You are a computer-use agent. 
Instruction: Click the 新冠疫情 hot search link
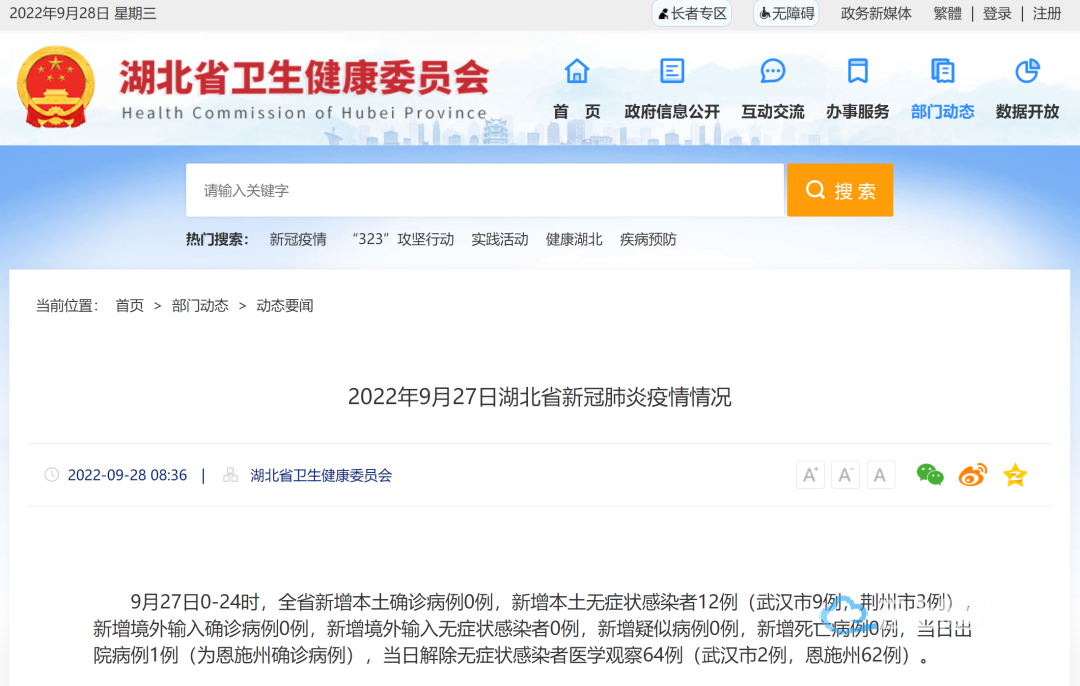pyautogui.click(x=298, y=239)
